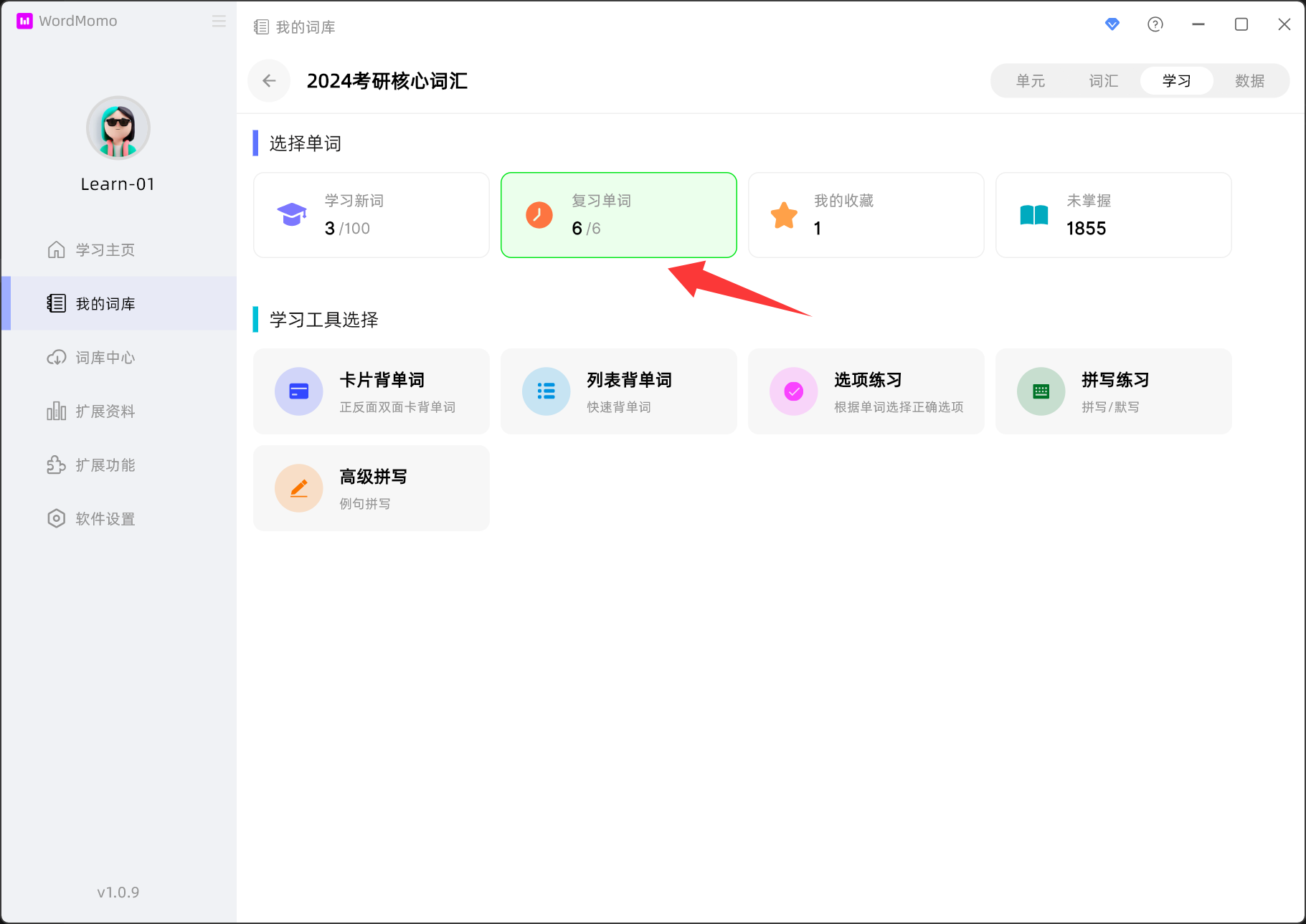
Task: Collapse sidebar using the hamburger icon
Action: click(219, 22)
